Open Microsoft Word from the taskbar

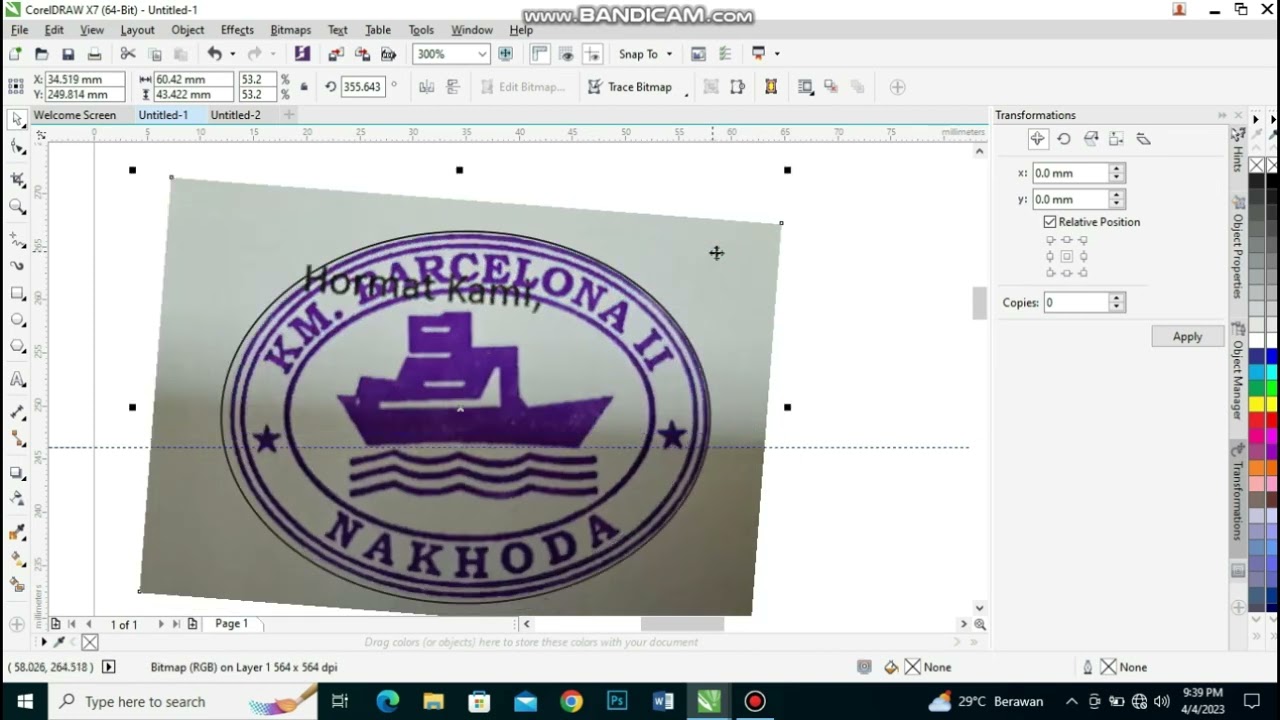pyautogui.click(x=663, y=701)
